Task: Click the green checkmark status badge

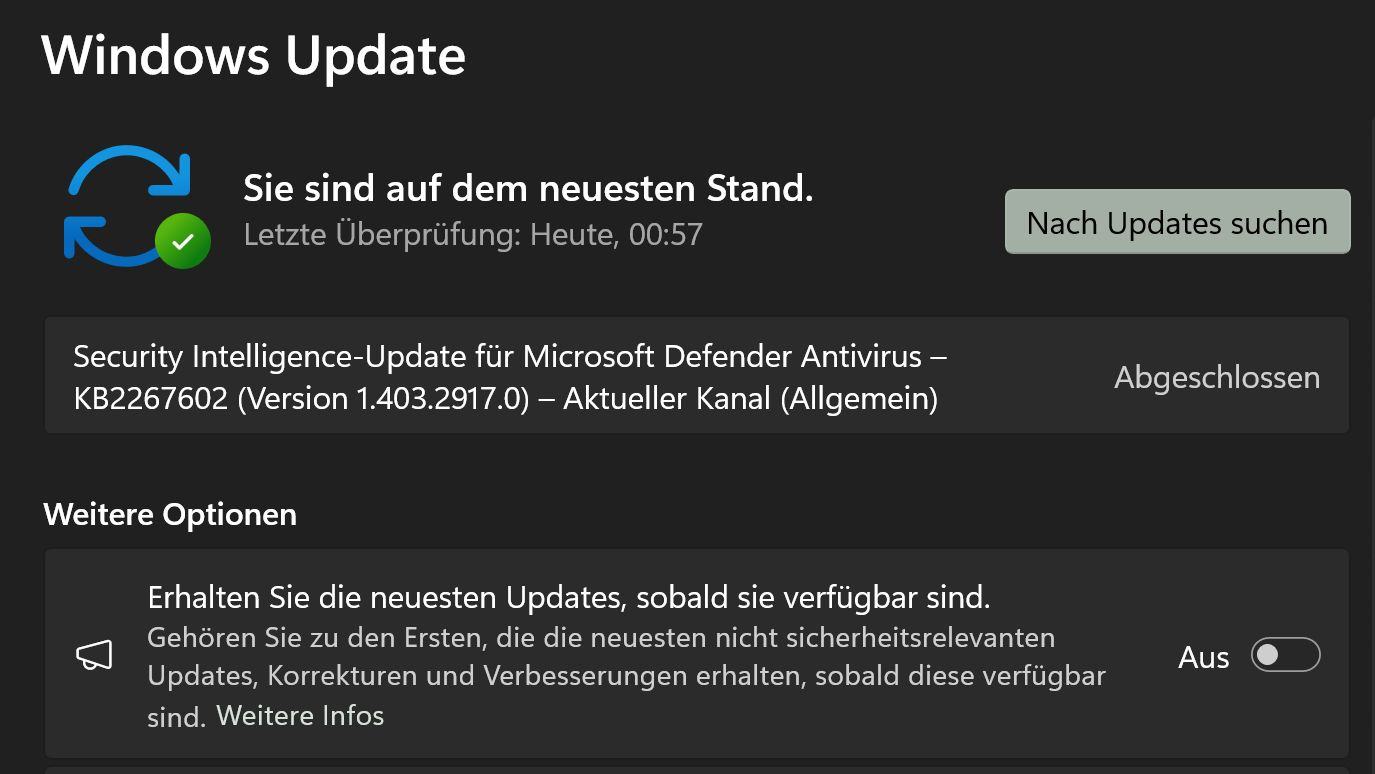Action: pyautogui.click(x=182, y=241)
